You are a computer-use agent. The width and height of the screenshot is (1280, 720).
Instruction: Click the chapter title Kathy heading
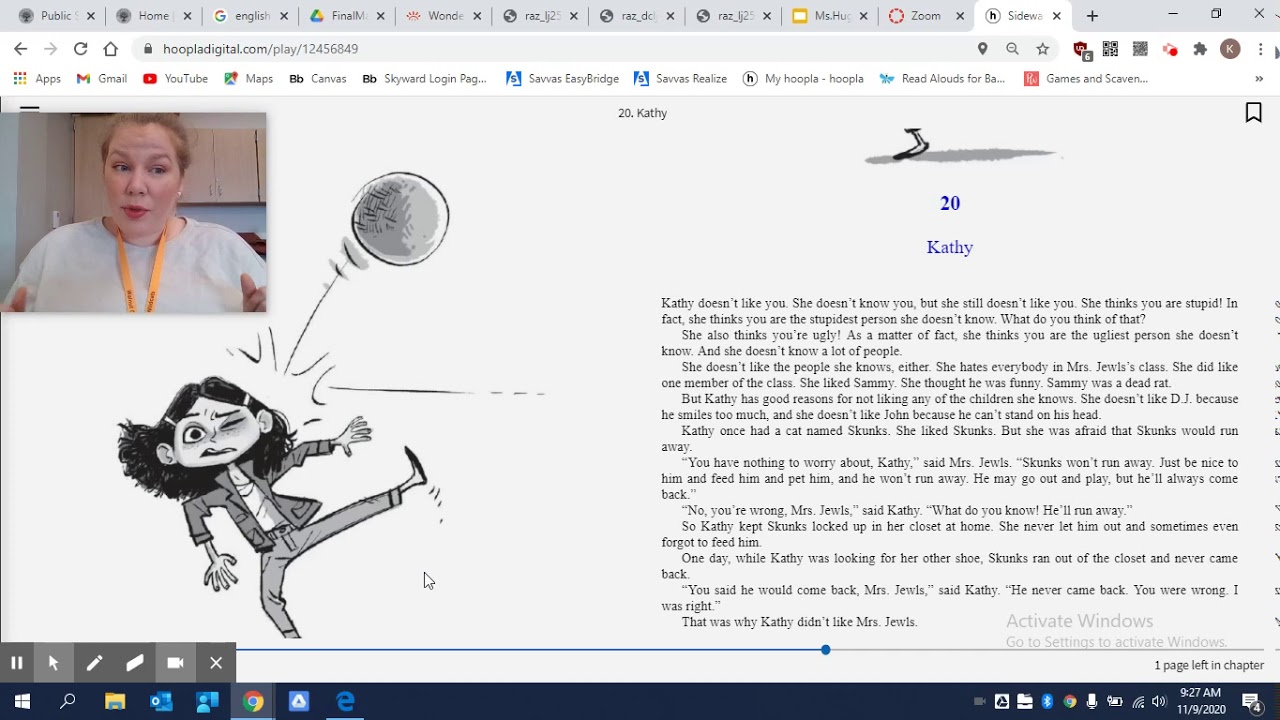click(x=949, y=247)
